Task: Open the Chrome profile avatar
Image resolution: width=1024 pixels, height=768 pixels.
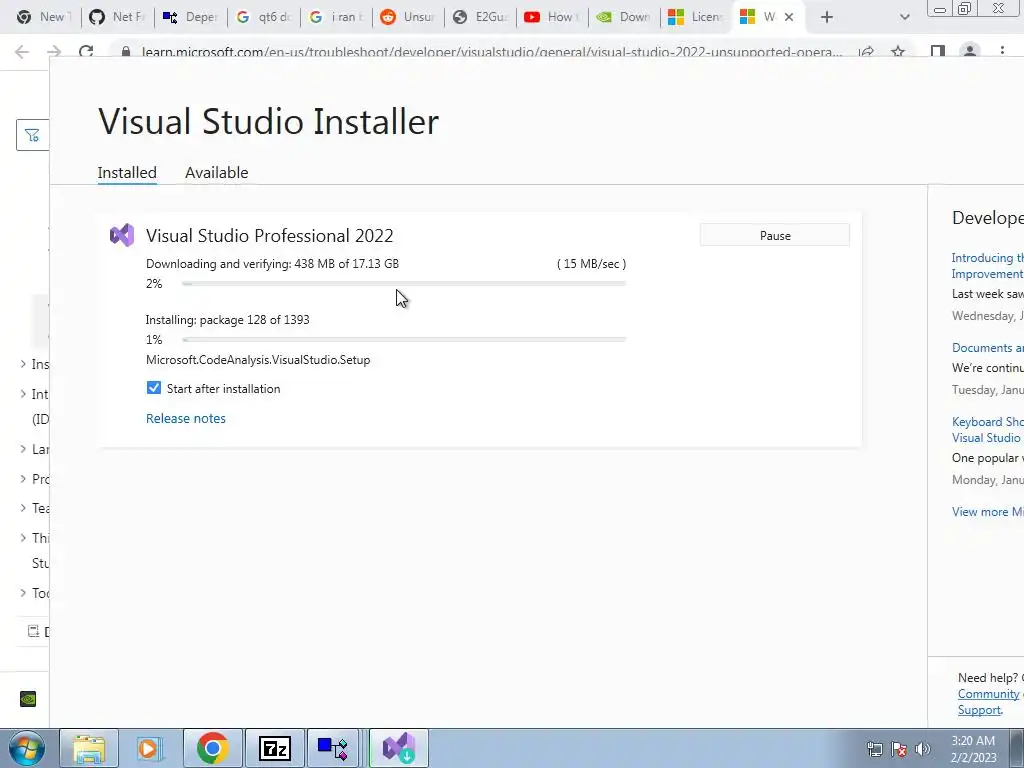Action: 970,52
